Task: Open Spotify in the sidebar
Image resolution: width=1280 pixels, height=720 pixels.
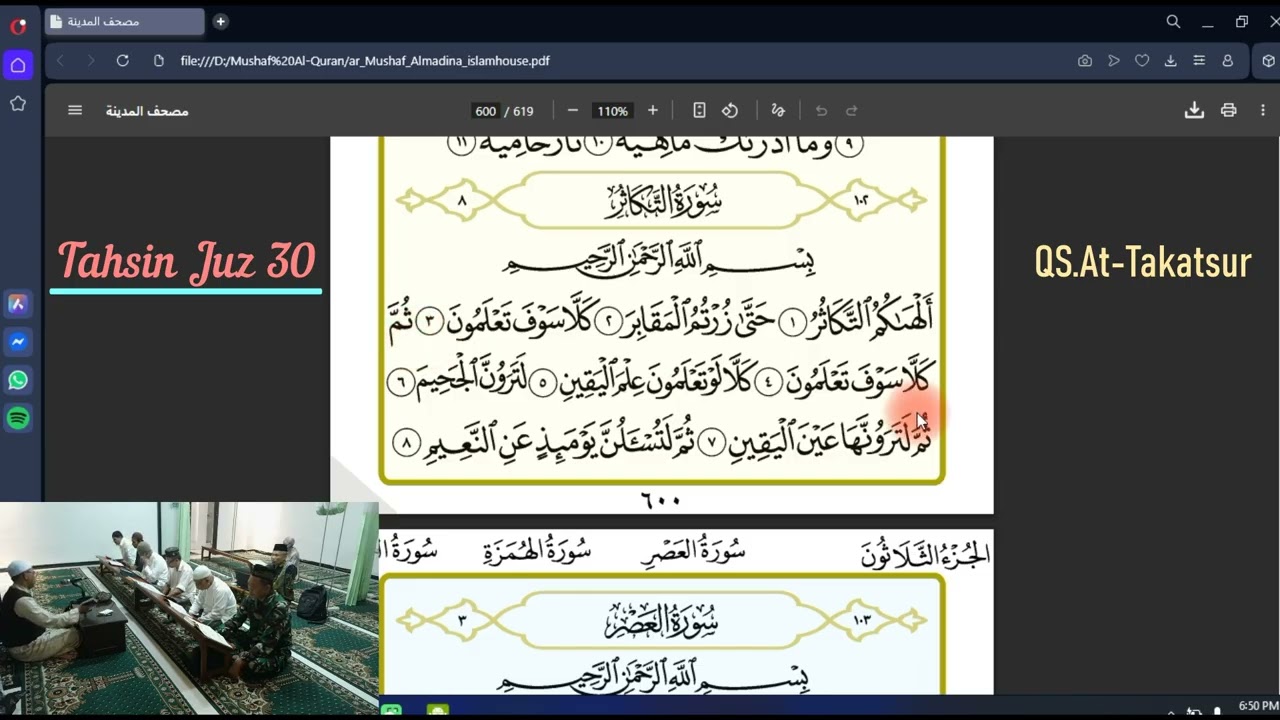Action: (18, 418)
